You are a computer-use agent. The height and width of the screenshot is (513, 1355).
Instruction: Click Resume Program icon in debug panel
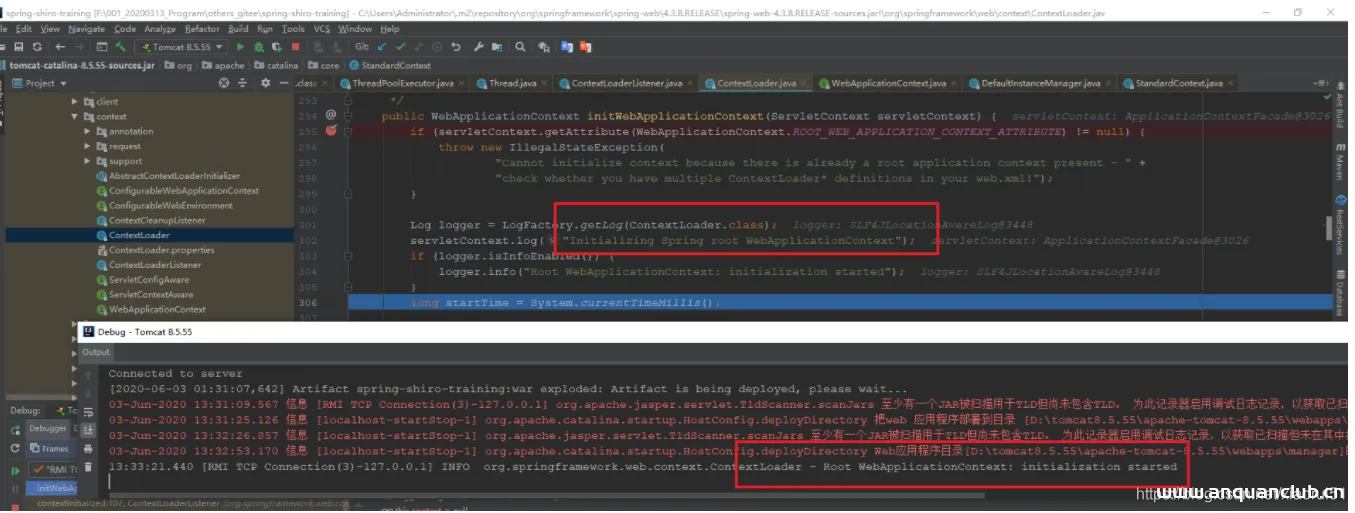pos(15,470)
